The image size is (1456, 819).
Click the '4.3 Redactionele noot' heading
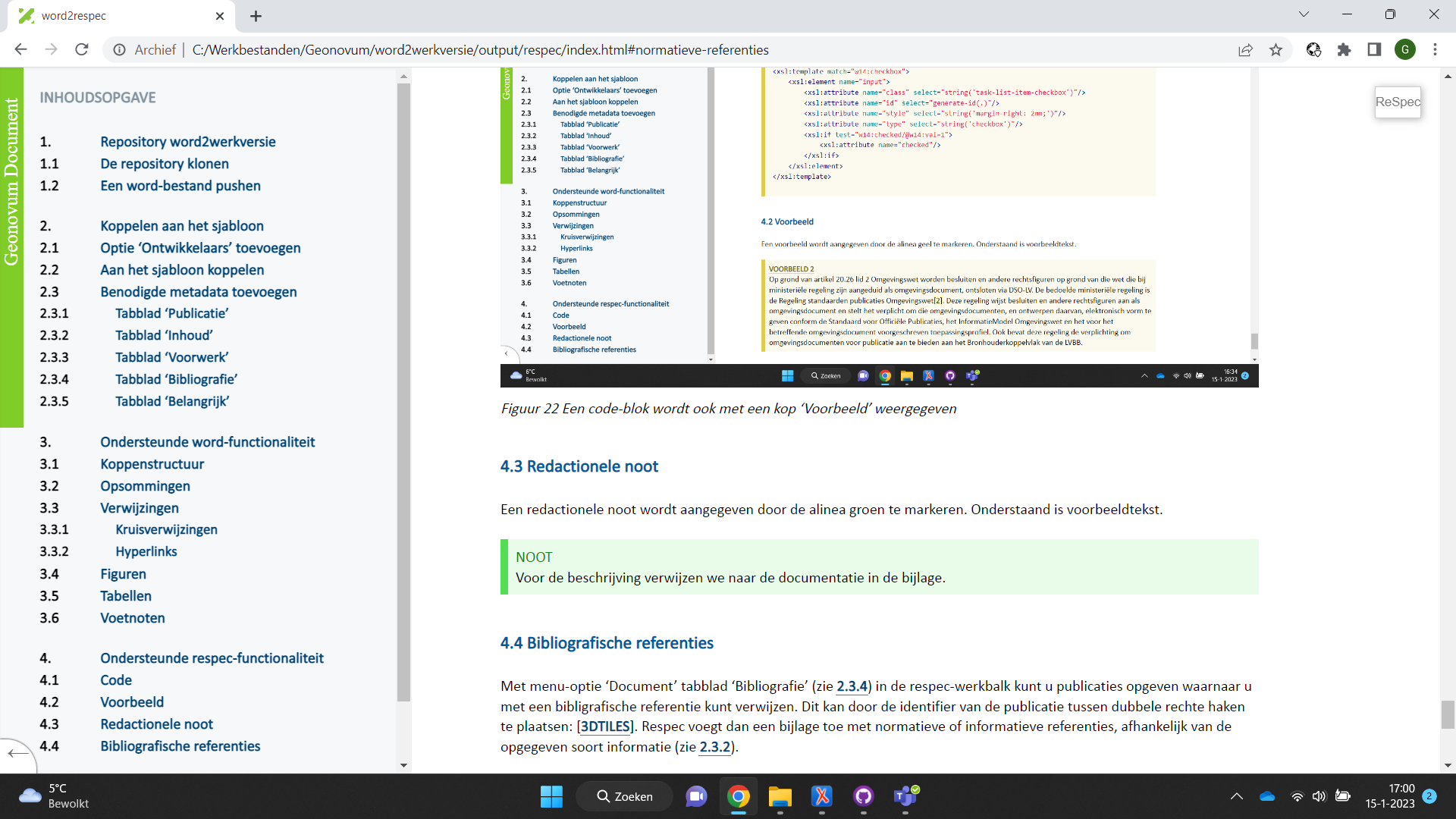pos(579,466)
